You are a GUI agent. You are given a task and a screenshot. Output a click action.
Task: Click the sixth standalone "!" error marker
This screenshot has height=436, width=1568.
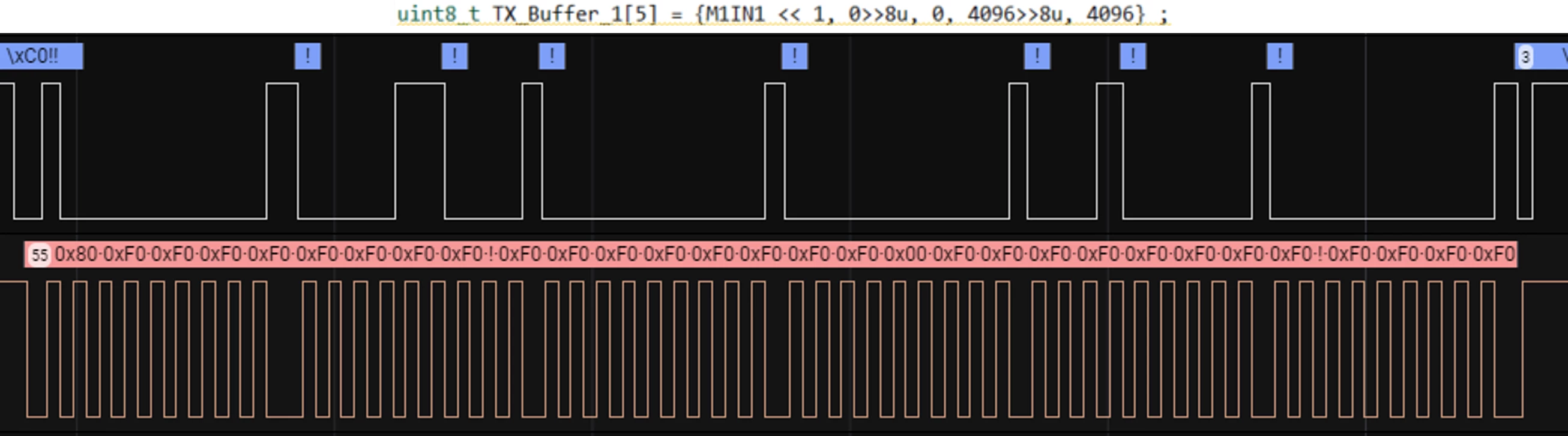point(1133,56)
